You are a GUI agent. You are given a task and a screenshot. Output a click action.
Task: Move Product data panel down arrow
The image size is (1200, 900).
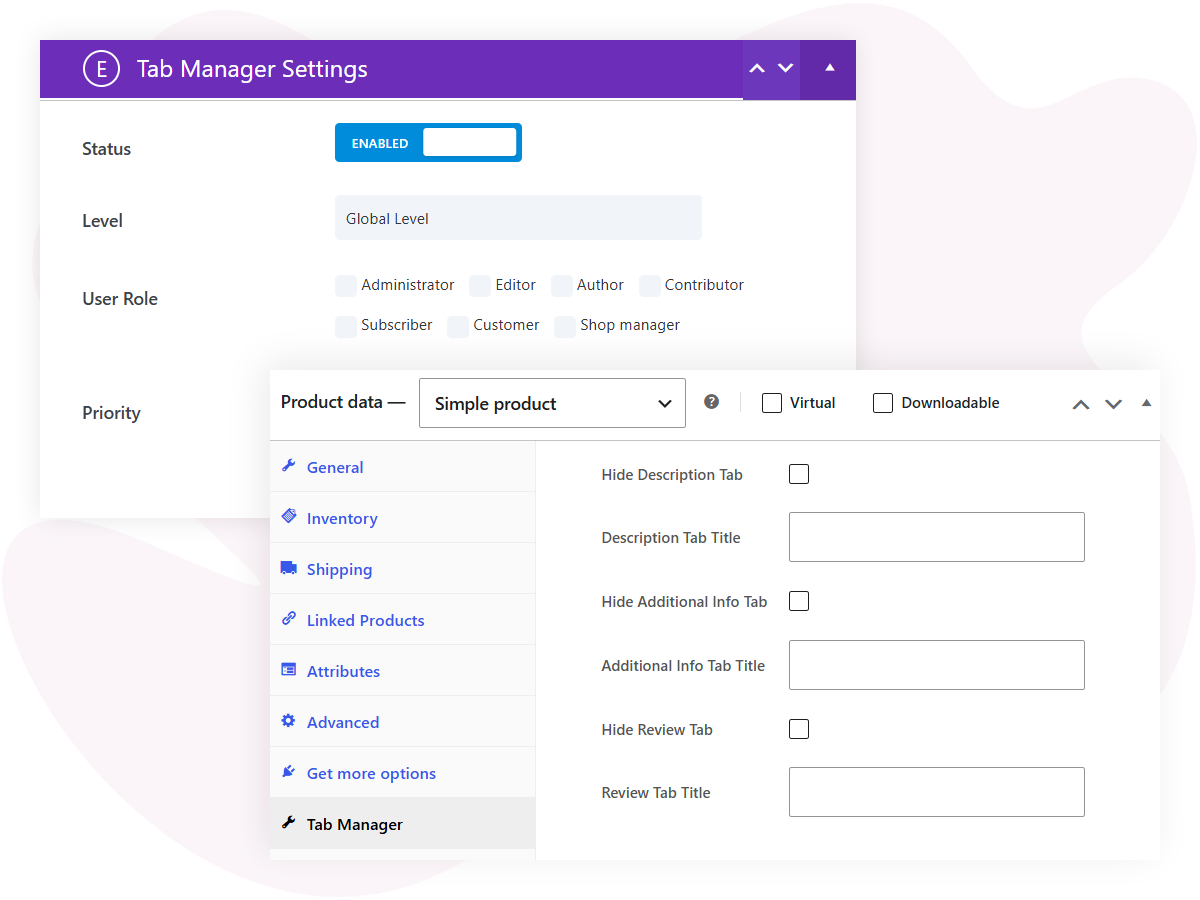point(1113,404)
